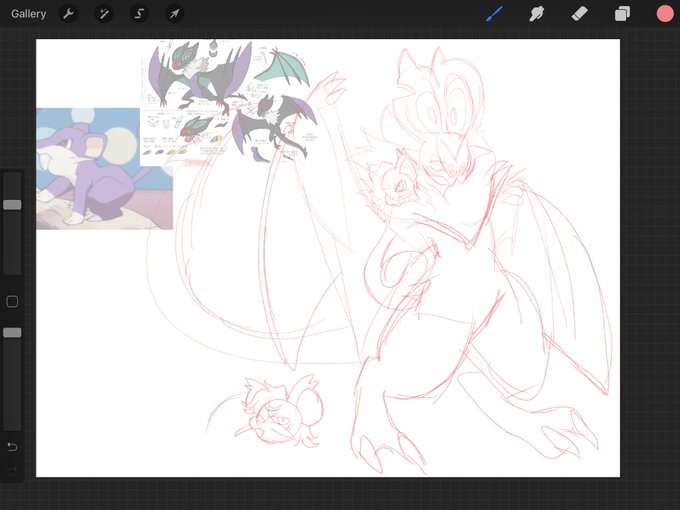680x510 pixels.
Task: Tap the square modify button in sidebar
Action: (12, 302)
